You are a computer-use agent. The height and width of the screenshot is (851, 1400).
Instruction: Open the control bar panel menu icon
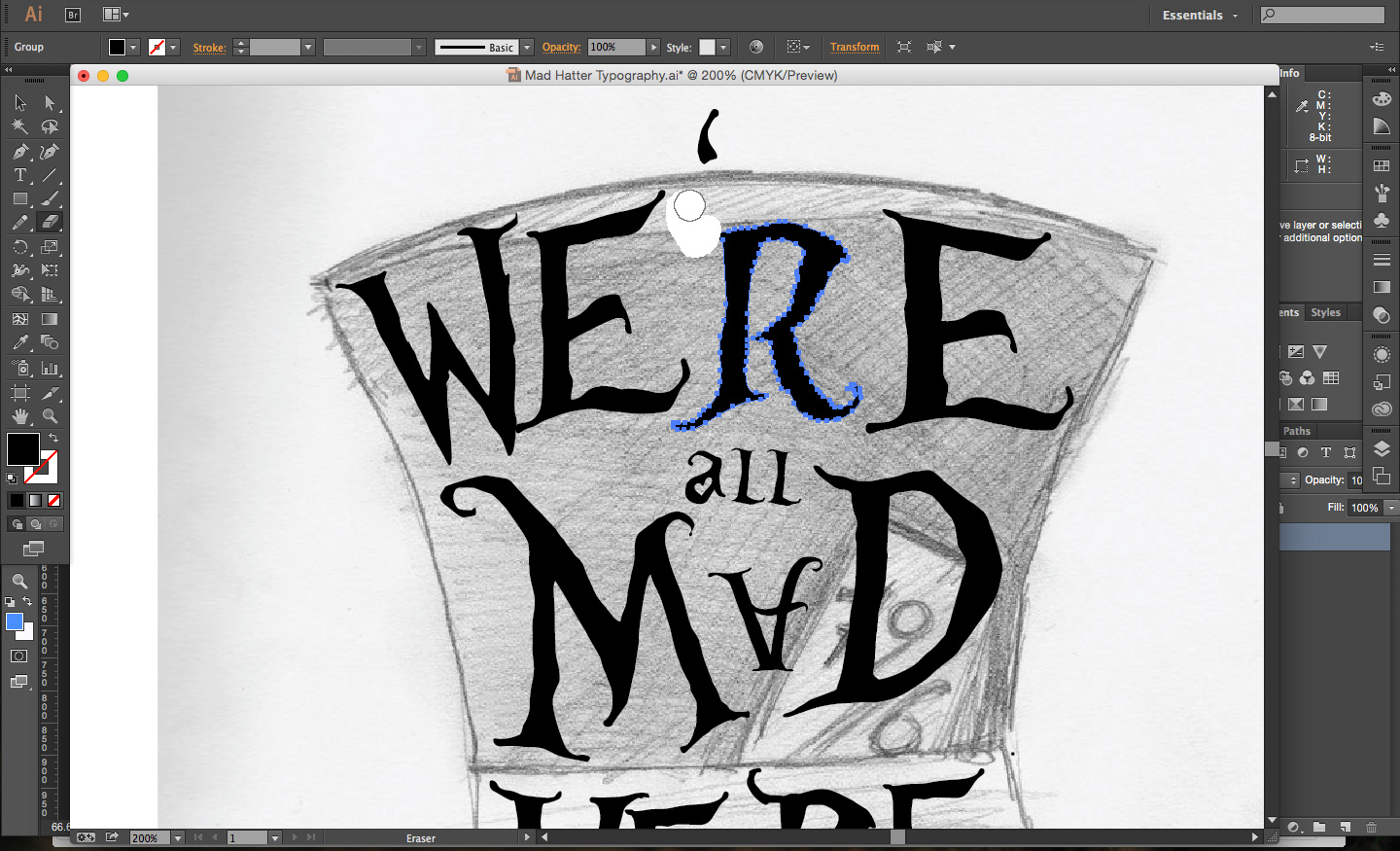coord(1377,47)
